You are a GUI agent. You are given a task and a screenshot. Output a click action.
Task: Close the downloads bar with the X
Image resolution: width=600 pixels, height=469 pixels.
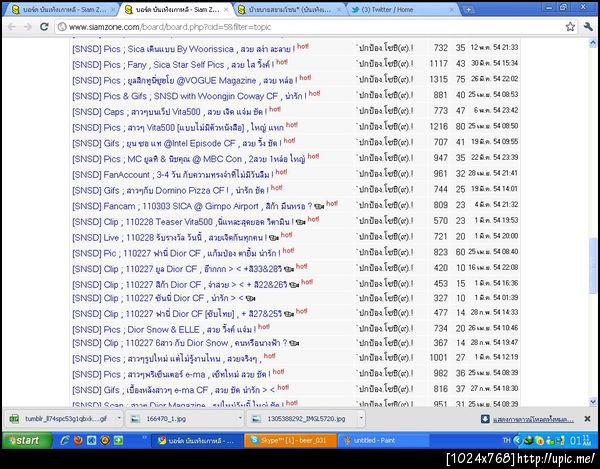[x=587, y=419]
